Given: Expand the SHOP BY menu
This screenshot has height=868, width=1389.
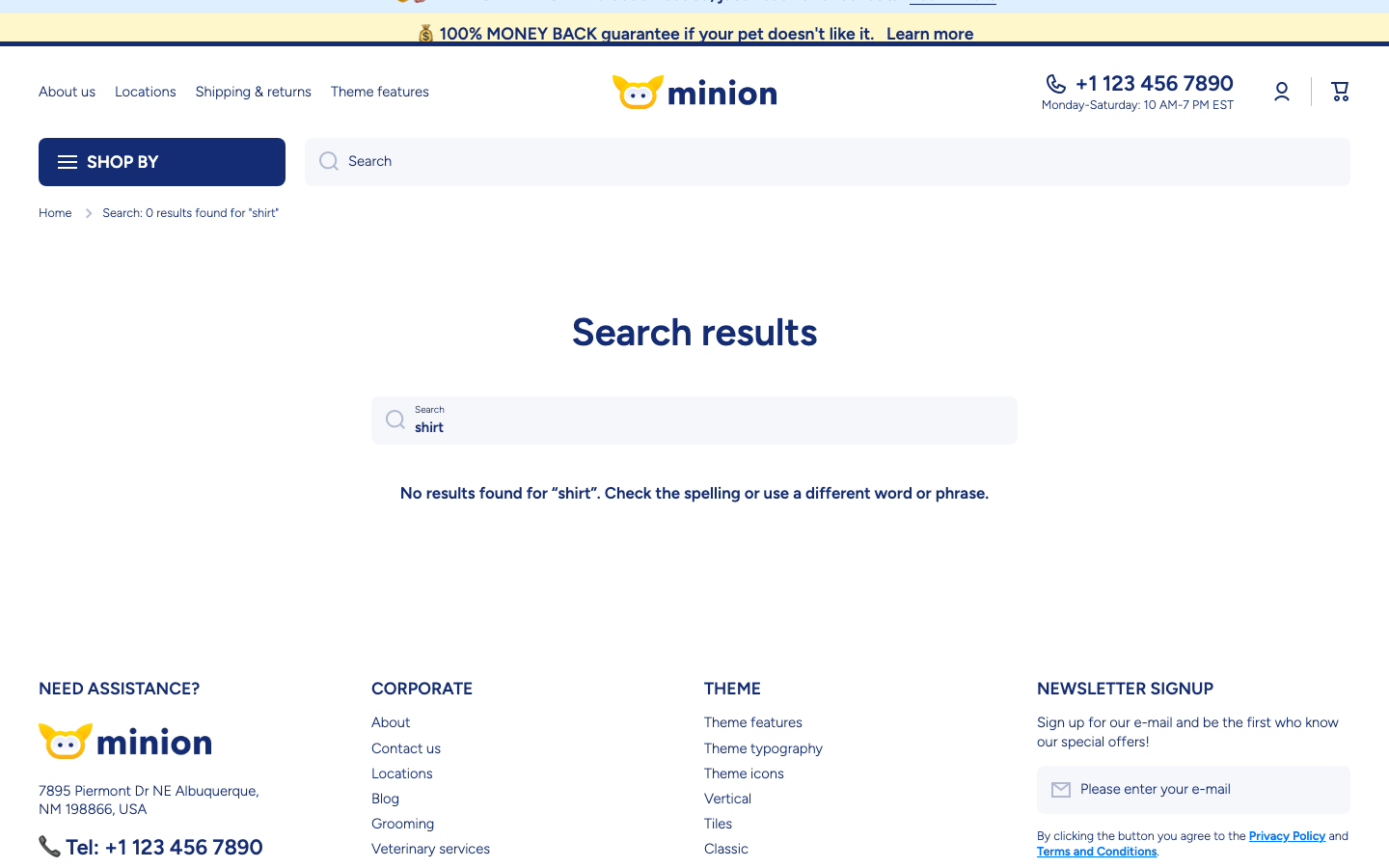Looking at the screenshot, I should coord(162,162).
